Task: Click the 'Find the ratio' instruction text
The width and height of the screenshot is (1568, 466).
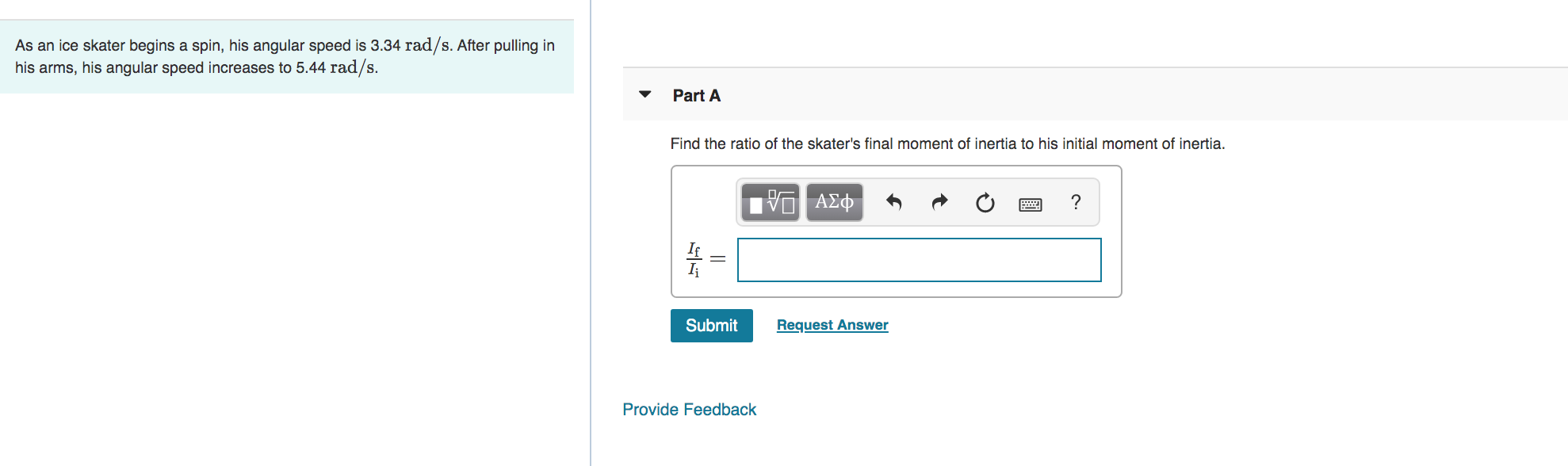Action: (947, 143)
